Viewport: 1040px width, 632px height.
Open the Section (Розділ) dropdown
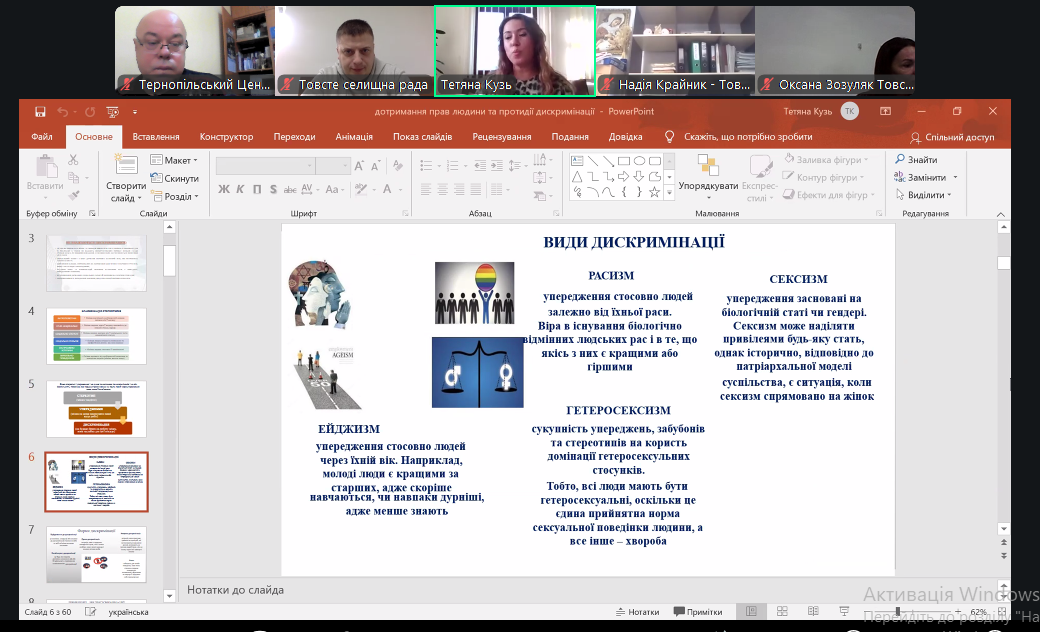tap(175, 196)
